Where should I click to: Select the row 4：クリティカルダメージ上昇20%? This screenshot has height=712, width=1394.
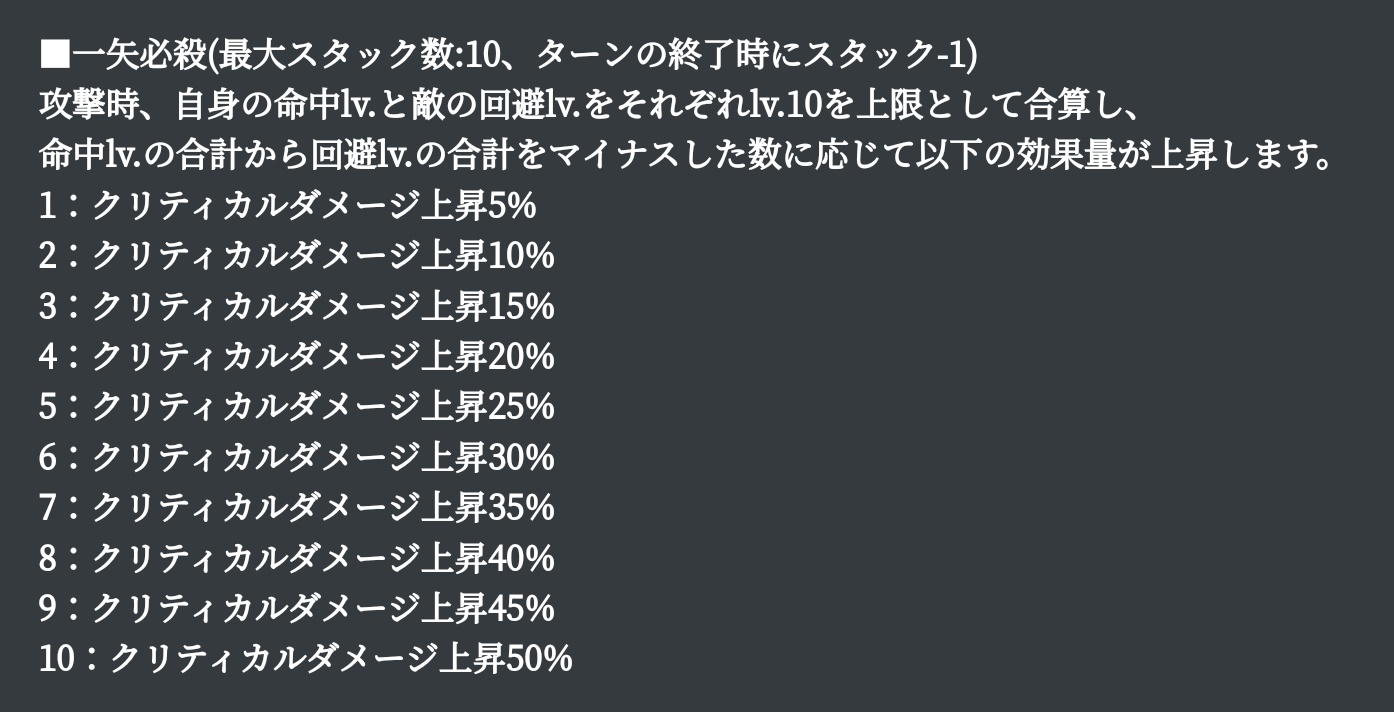pyautogui.click(x=296, y=356)
